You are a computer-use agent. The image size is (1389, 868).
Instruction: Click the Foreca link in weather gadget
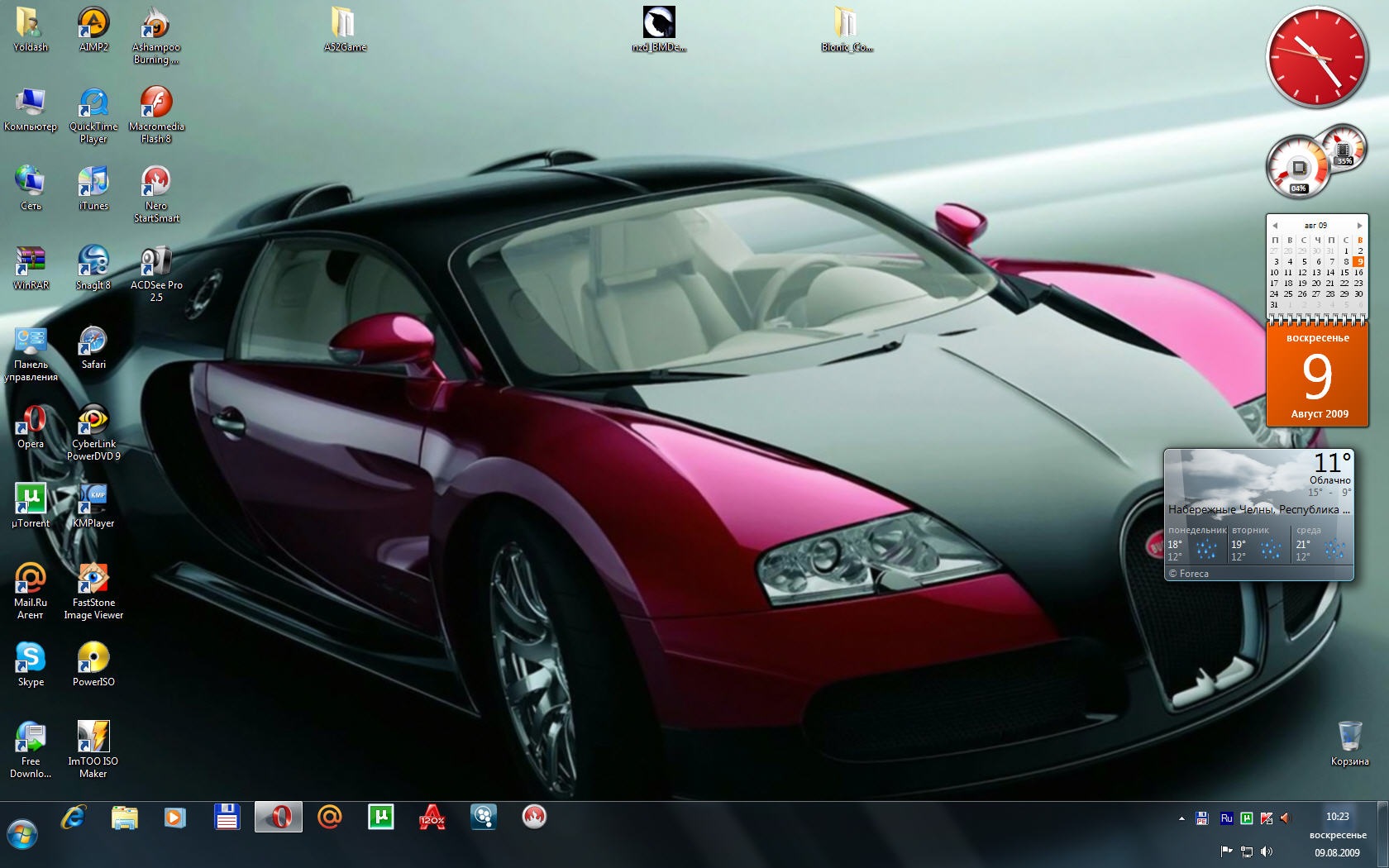pyautogui.click(x=1193, y=574)
